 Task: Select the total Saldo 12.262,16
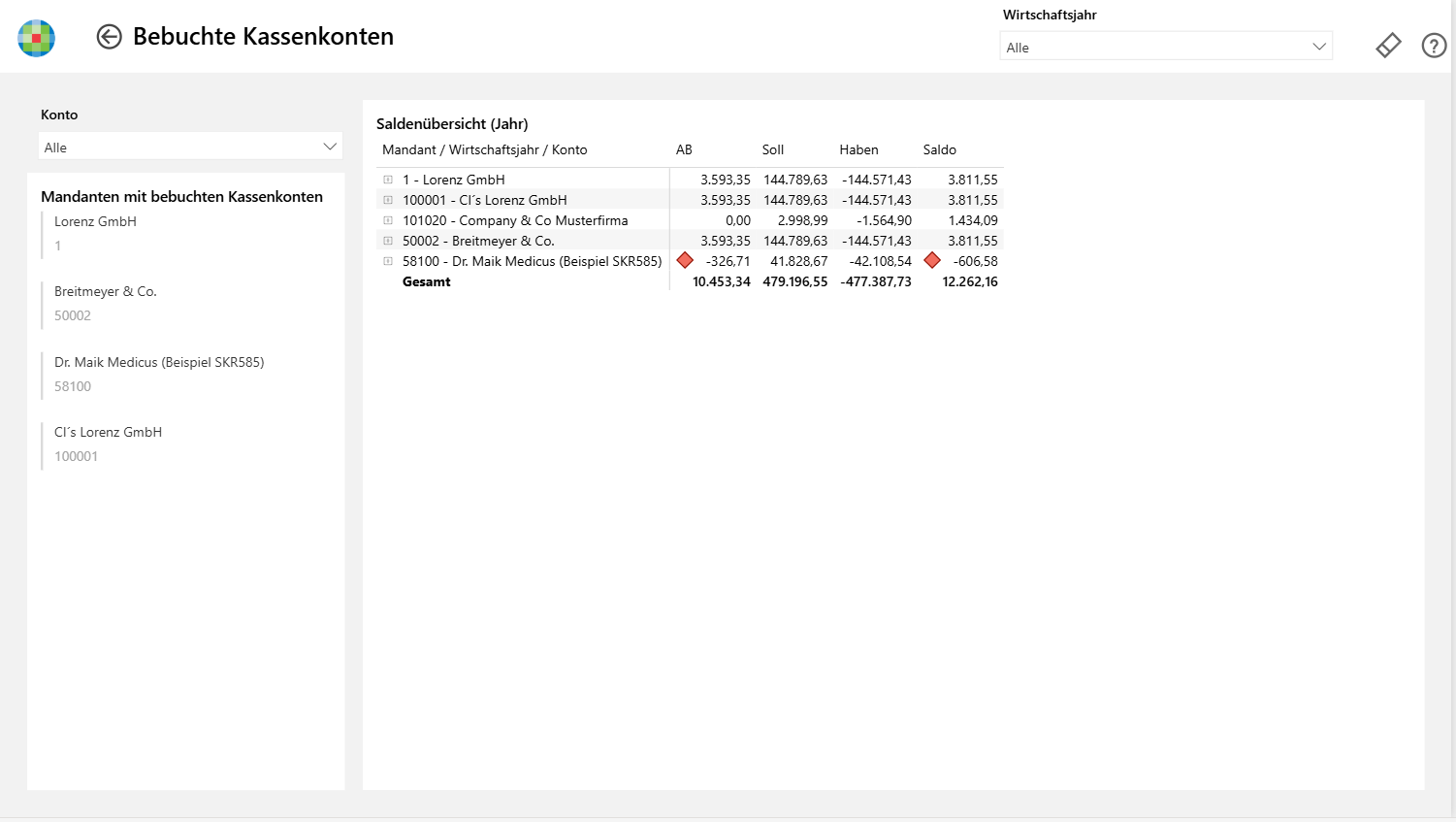pyautogui.click(x=970, y=281)
